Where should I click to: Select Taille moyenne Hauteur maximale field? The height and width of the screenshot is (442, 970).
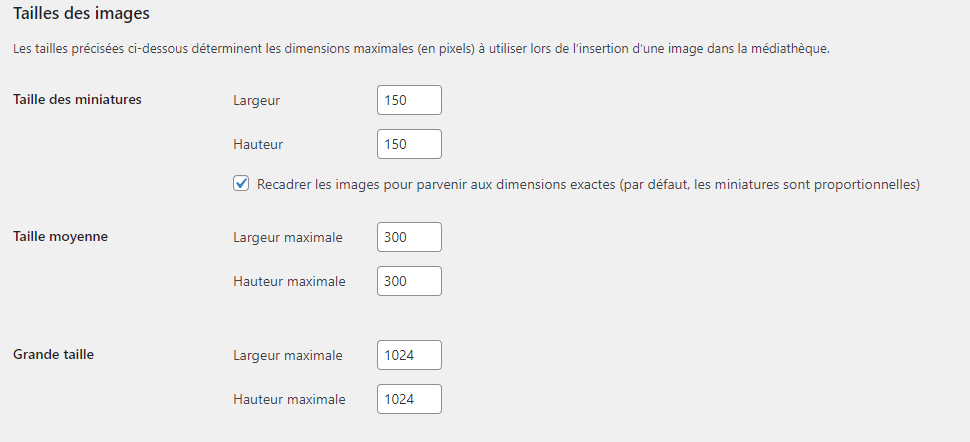pyautogui.click(x=409, y=281)
